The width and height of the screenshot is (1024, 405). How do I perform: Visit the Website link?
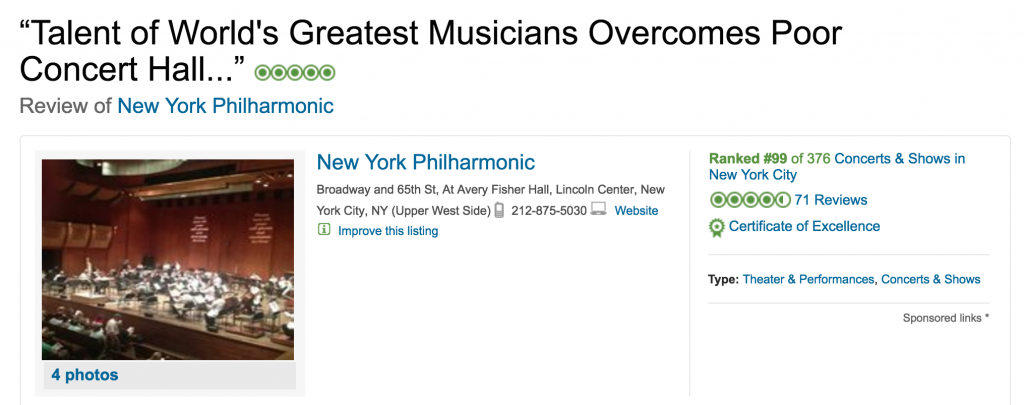[636, 210]
